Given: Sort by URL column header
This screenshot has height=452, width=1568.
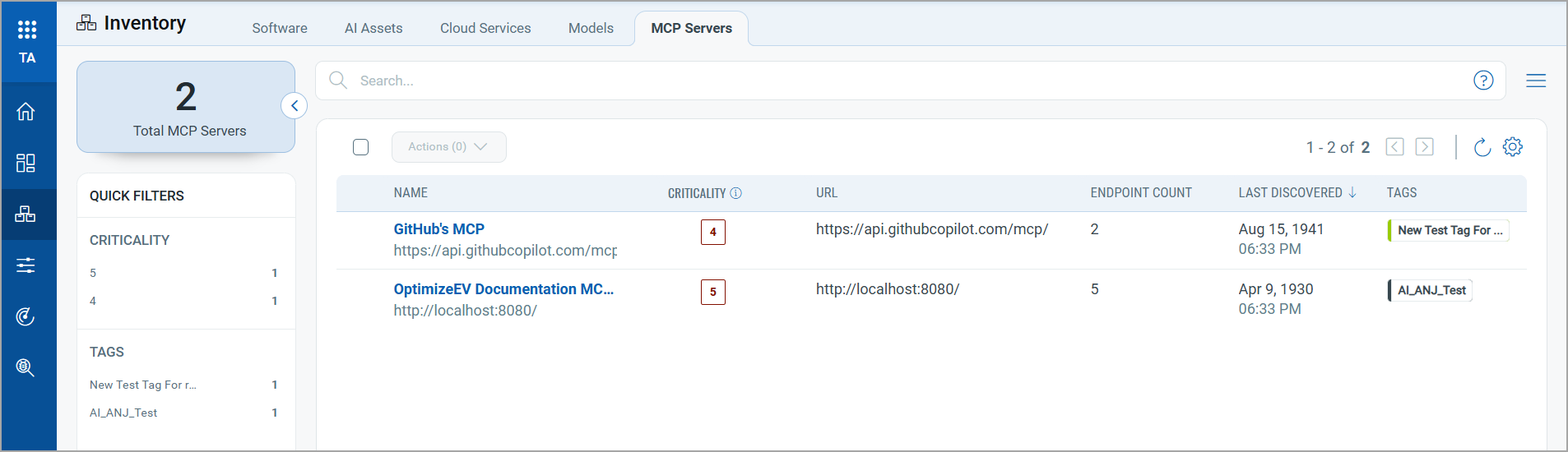Looking at the screenshot, I should [x=827, y=192].
